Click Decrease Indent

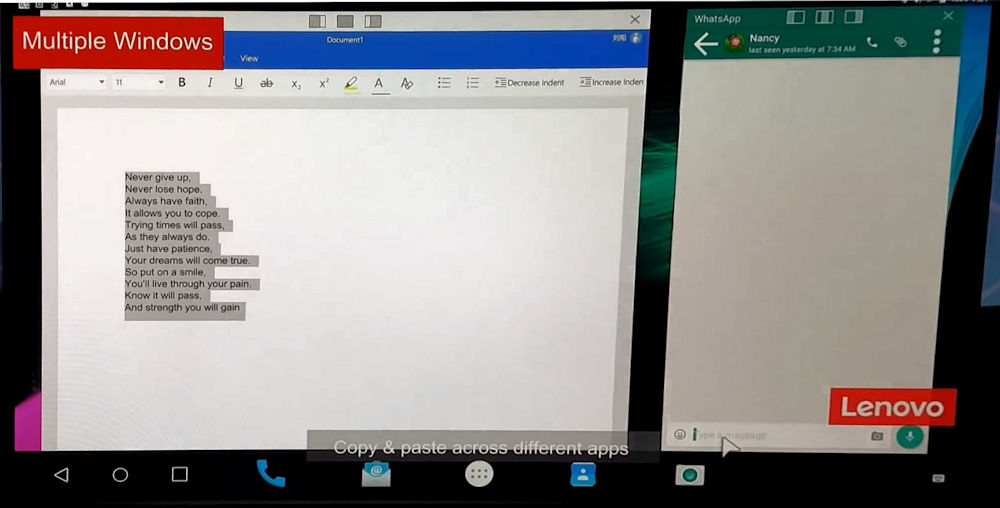(x=530, y=82)
